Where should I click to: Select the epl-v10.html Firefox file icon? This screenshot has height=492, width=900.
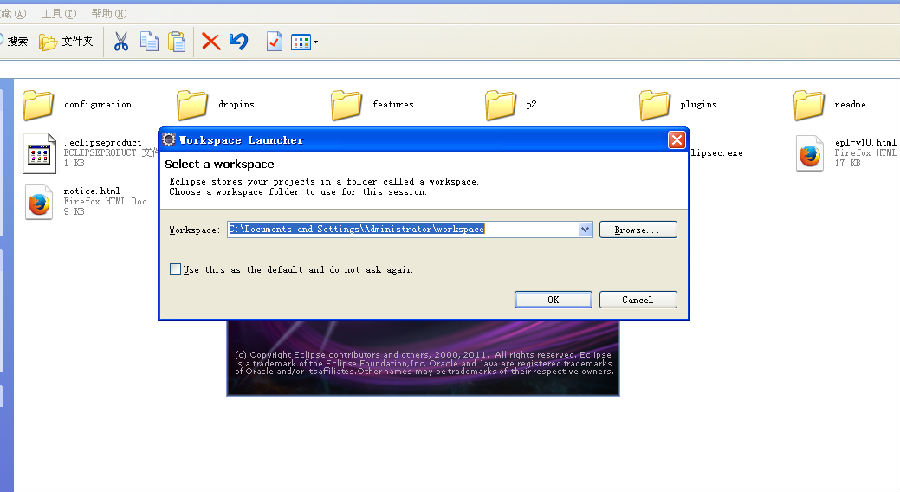coord(809,153)
